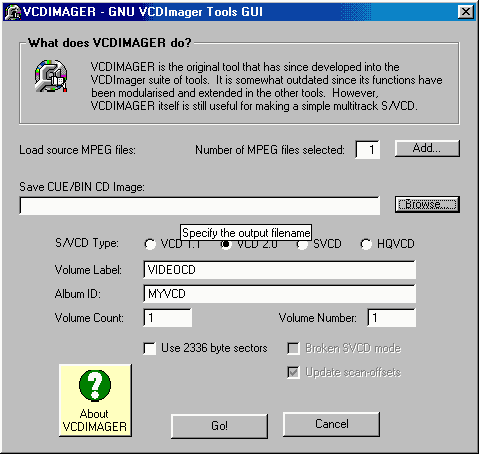Start image creation with Go!
Screen dimensions: 479x454
(219, 426)
